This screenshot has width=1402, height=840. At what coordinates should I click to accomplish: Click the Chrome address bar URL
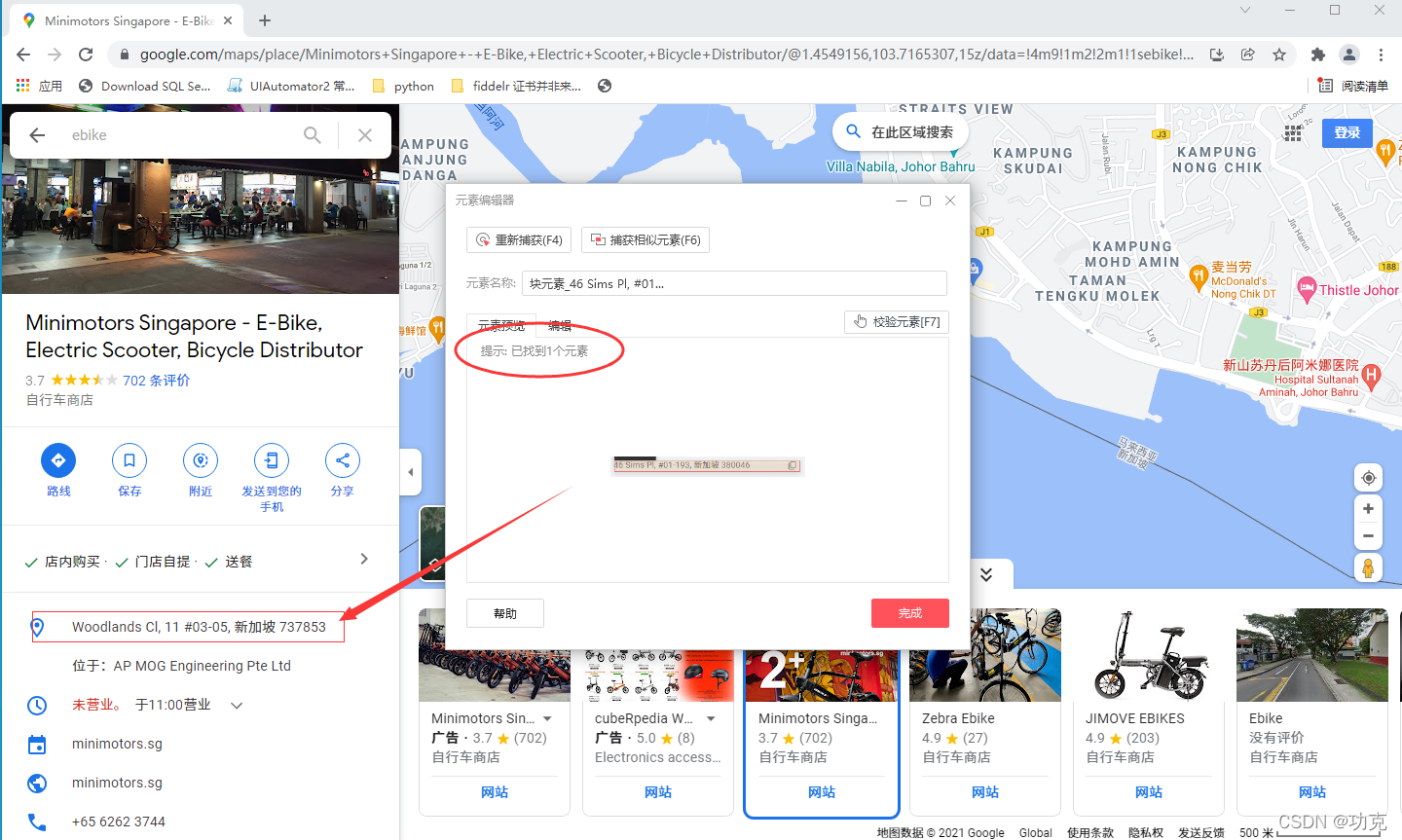(666, 55)
